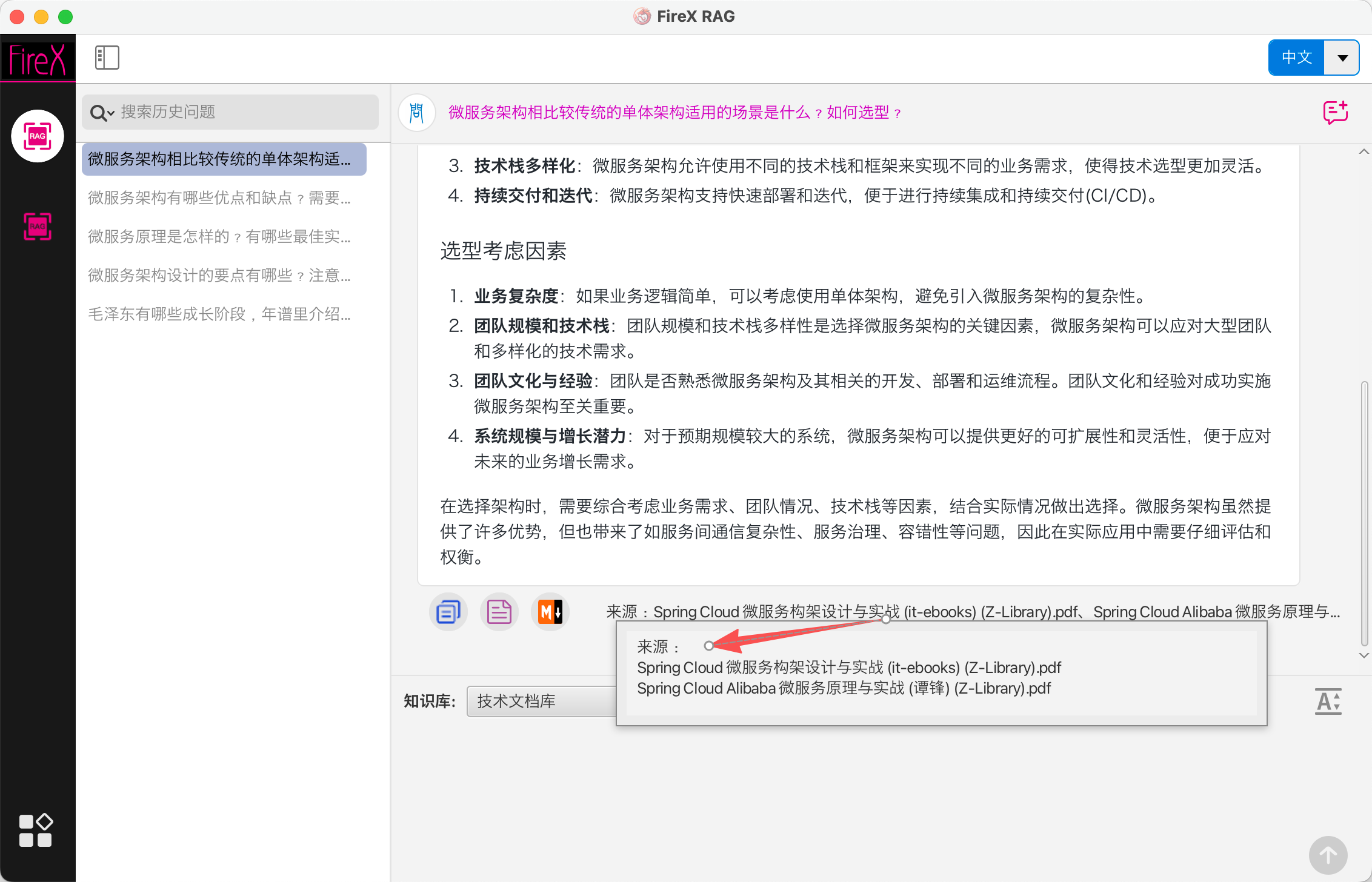
Task: Click the scroll-to-top arrow button
Action: pyautogui.click(x=1328, y=855)
